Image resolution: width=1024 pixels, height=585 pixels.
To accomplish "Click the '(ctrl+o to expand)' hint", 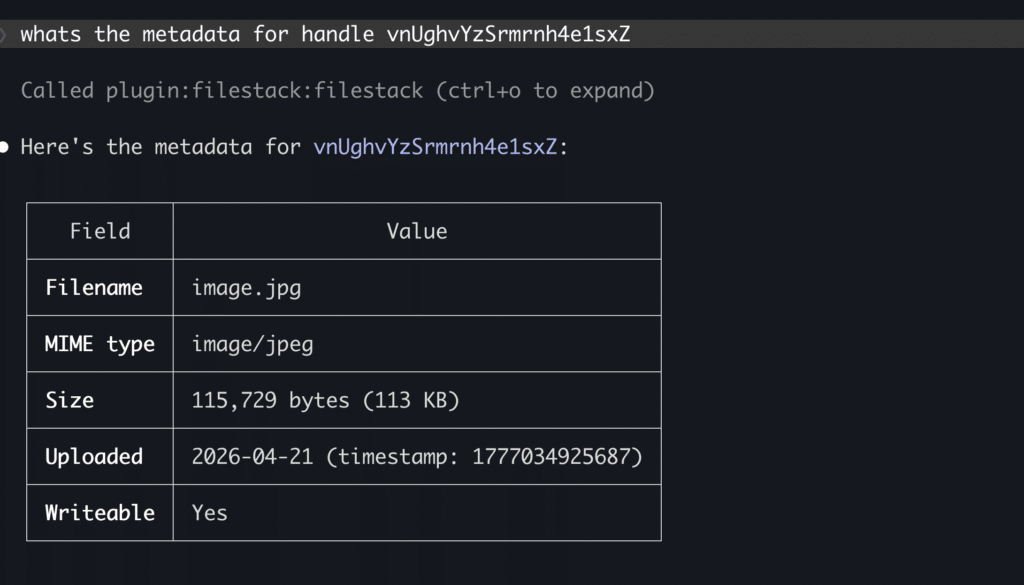I will tap(545, 91).
